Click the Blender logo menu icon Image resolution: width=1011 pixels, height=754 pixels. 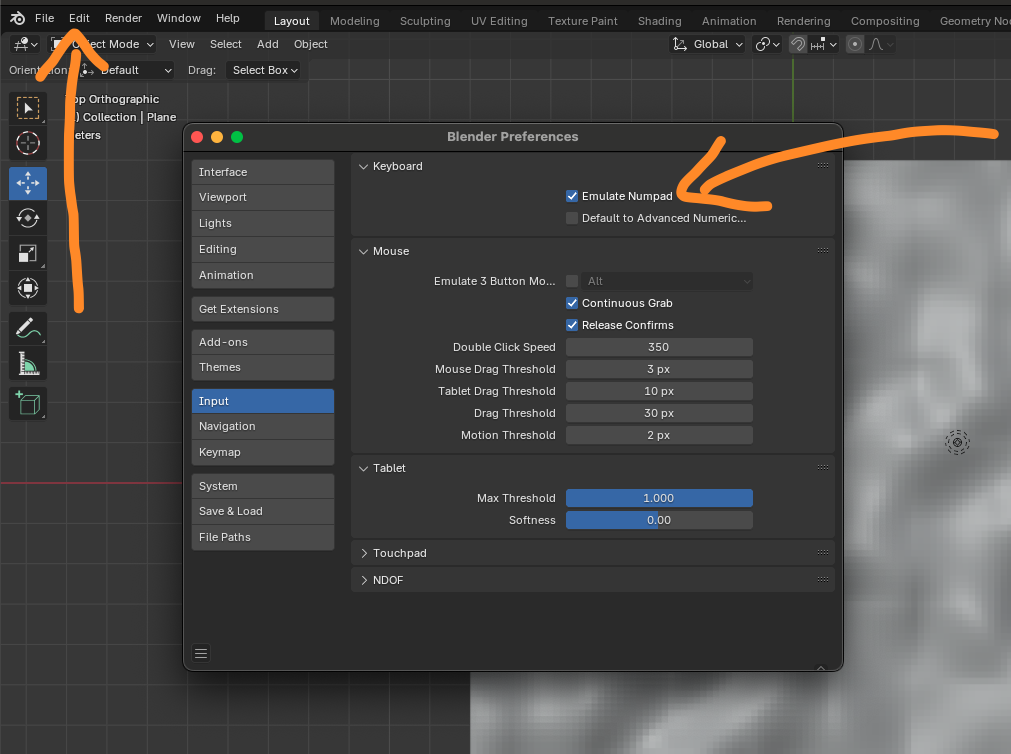click(17, 18)
